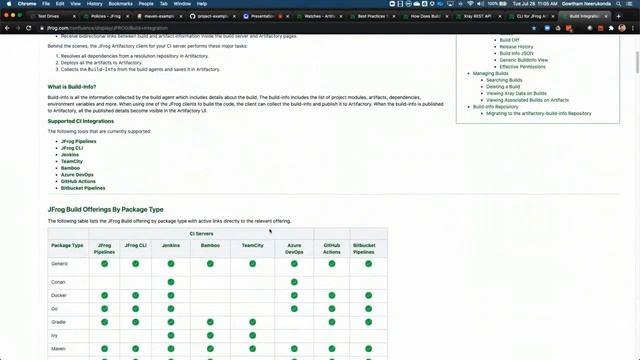Click the page vertical scrollbar thumb
This screenshot has width=640, height=360.
637,62
